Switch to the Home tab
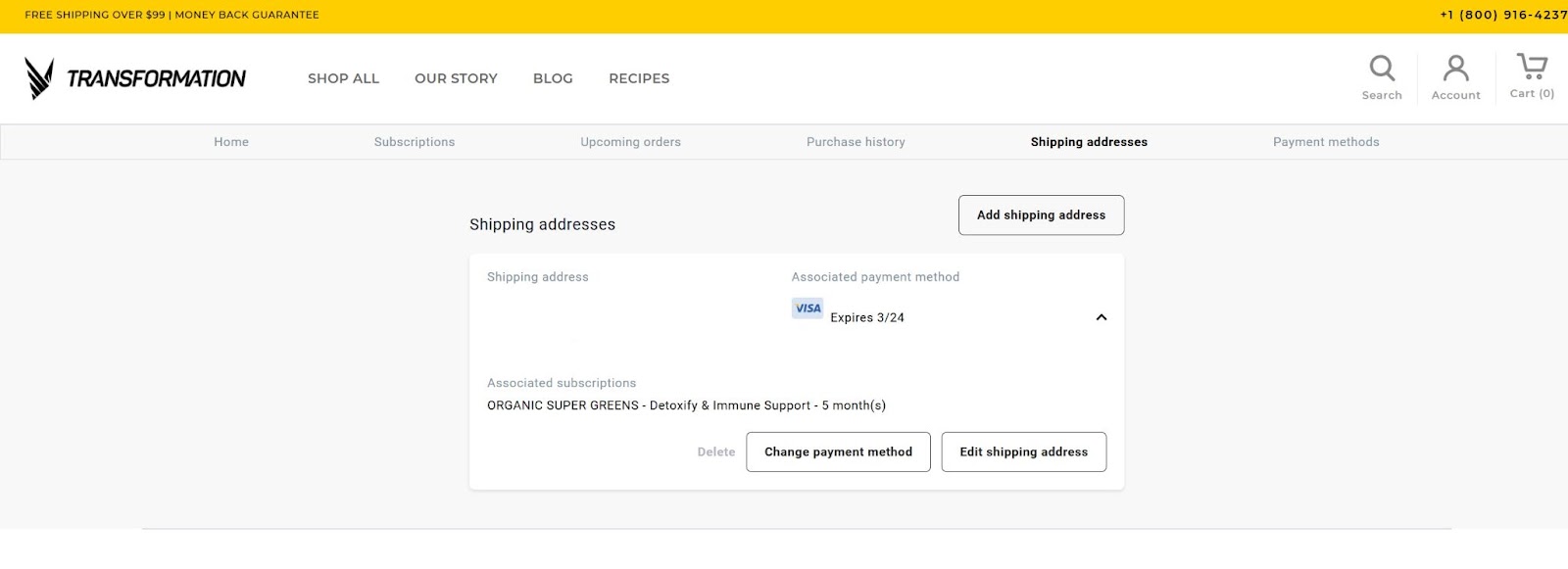The image size is (1568, 569). click(x=231, y=142)
